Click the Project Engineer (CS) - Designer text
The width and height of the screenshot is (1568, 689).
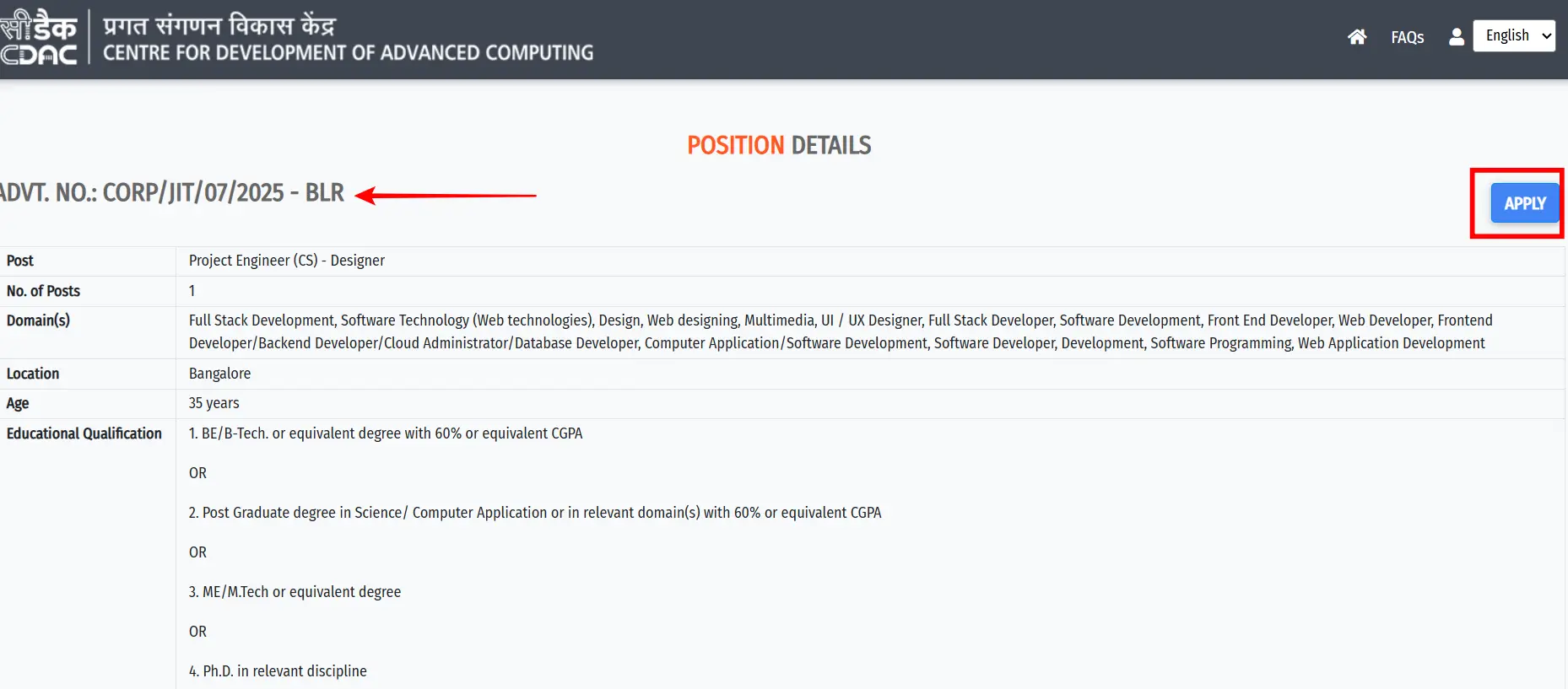[x=287, y=261]
